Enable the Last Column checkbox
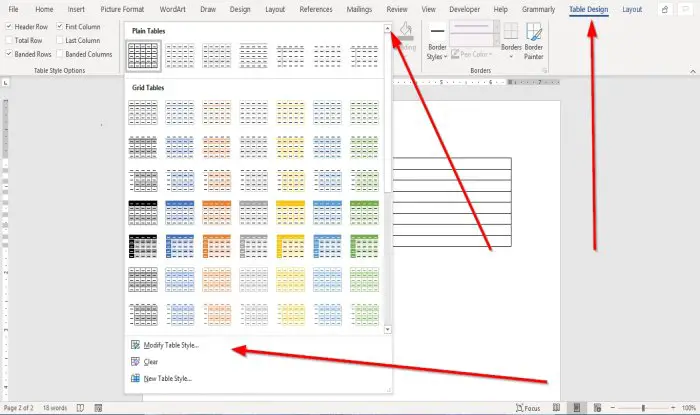 click(59, 40)
